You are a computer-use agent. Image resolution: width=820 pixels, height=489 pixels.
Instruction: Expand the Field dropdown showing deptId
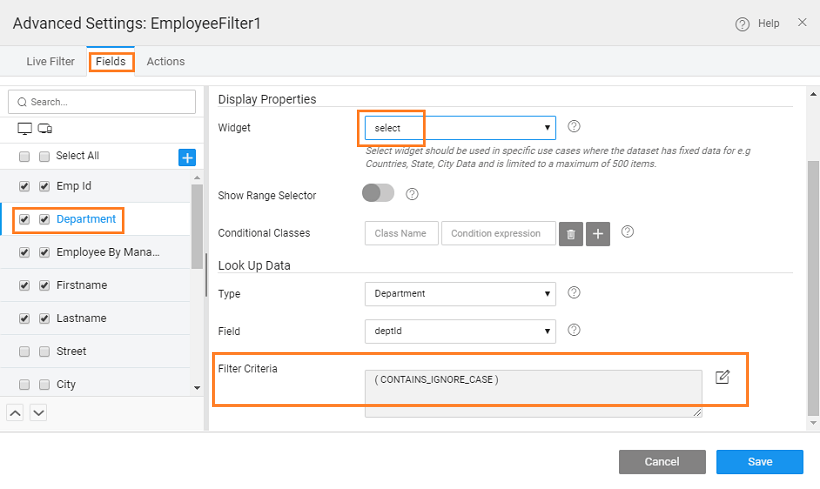(460, 330)
